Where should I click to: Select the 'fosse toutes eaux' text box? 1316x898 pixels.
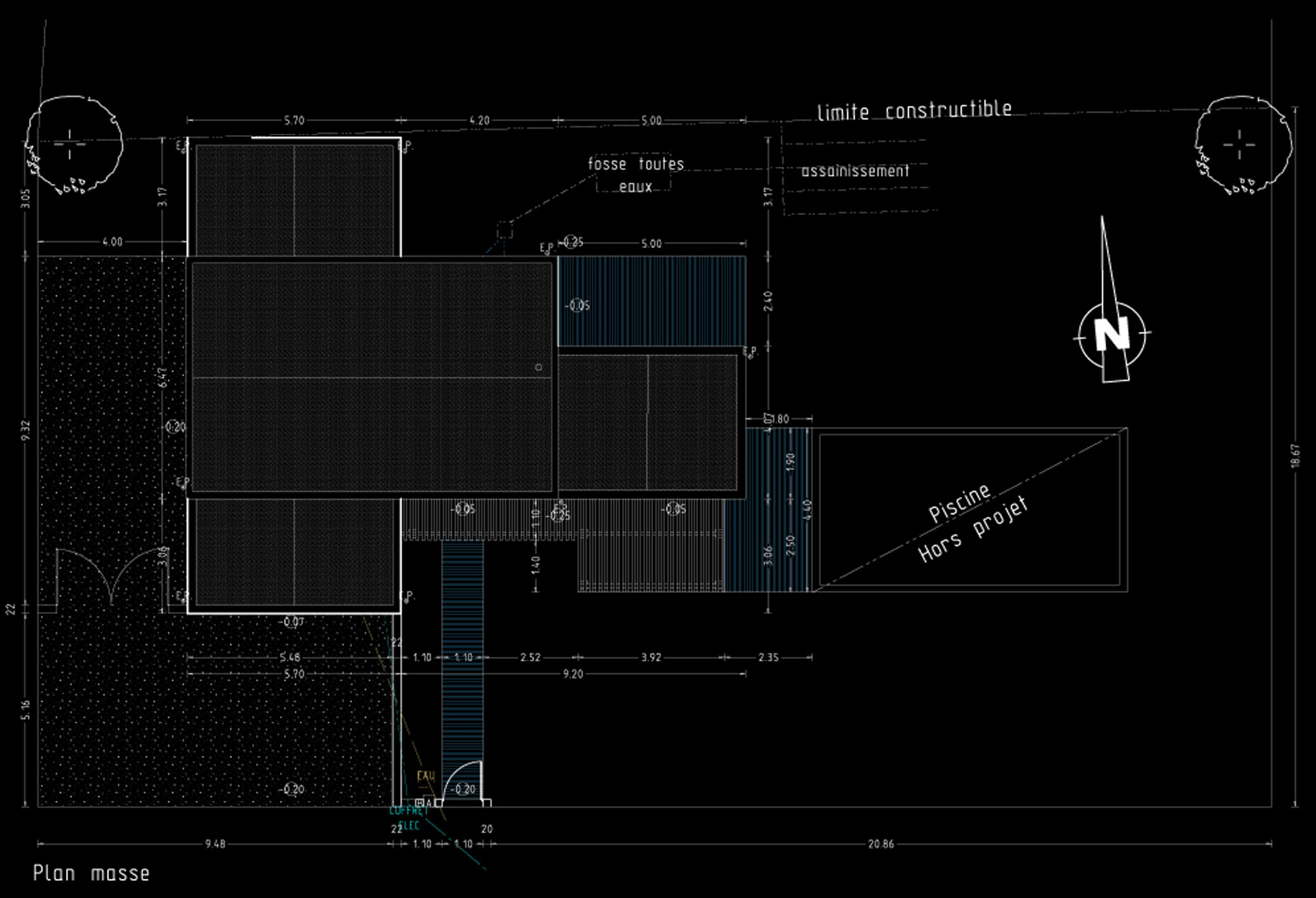tap(635, 174)
